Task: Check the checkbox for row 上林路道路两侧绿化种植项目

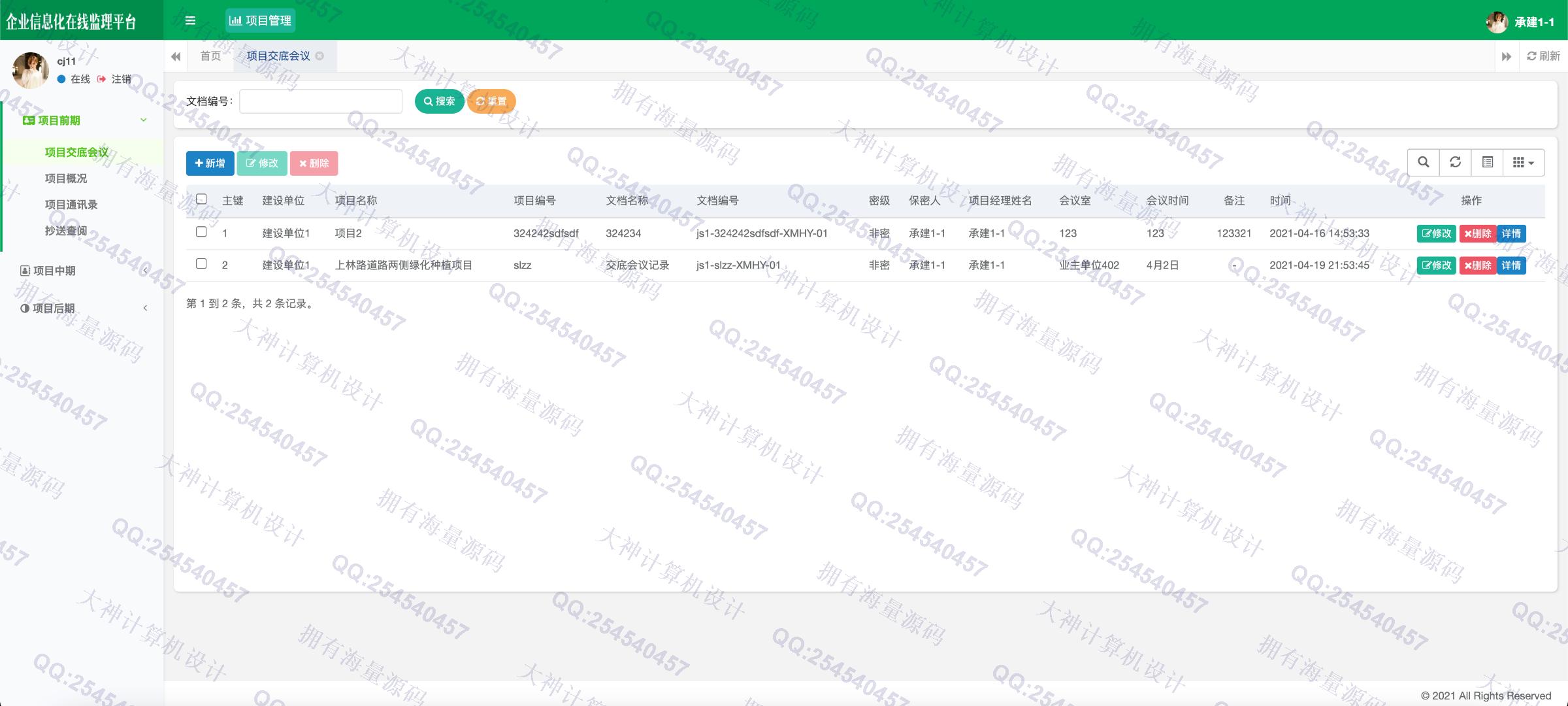Action: (x=201, y=263)
